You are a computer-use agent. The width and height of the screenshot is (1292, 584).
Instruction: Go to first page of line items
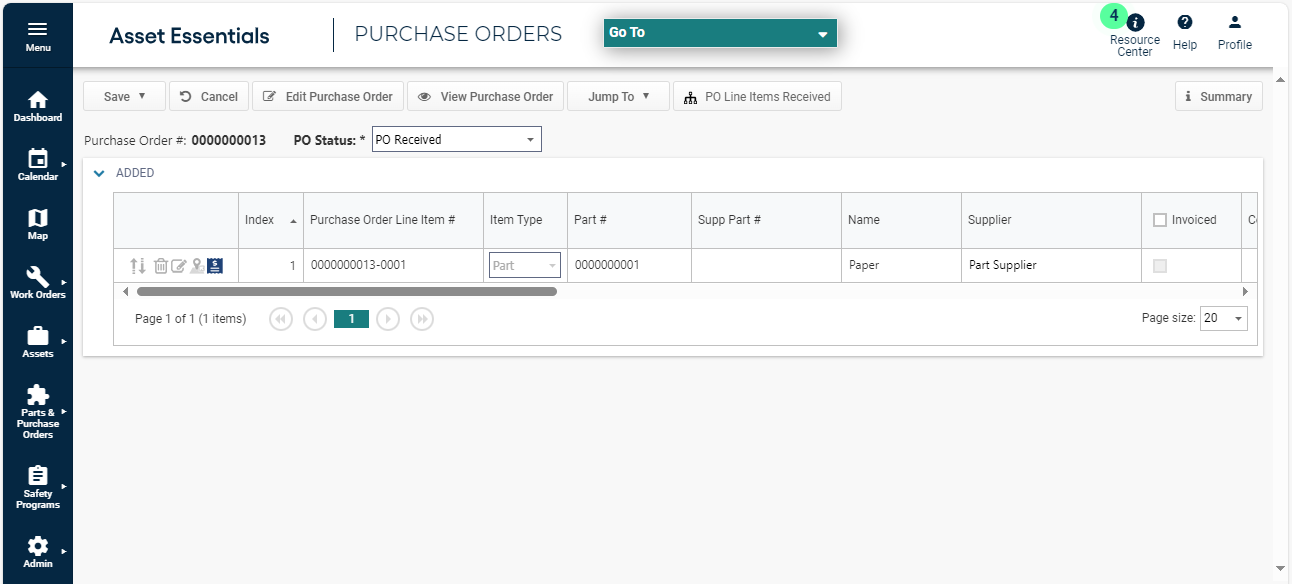tap(281, 319)
